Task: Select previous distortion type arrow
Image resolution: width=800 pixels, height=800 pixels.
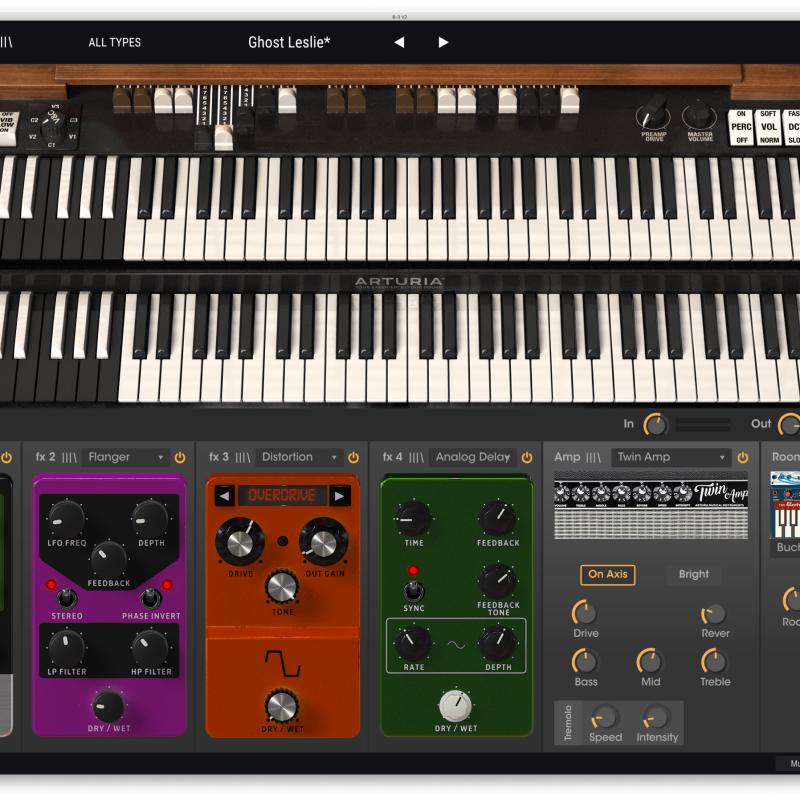Action: [x=224, y=496]
